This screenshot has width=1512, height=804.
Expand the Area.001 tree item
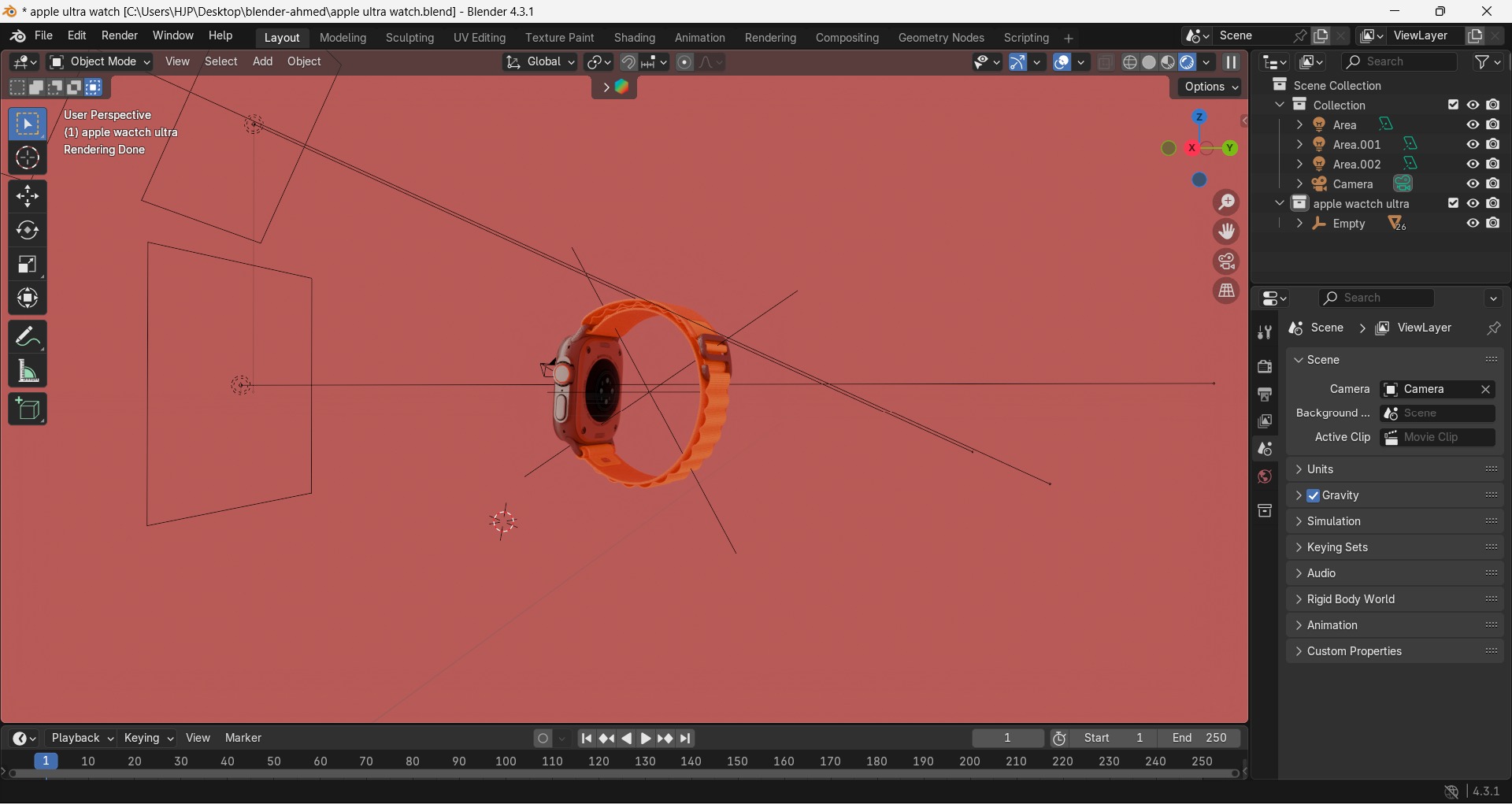pos(1299,145)
